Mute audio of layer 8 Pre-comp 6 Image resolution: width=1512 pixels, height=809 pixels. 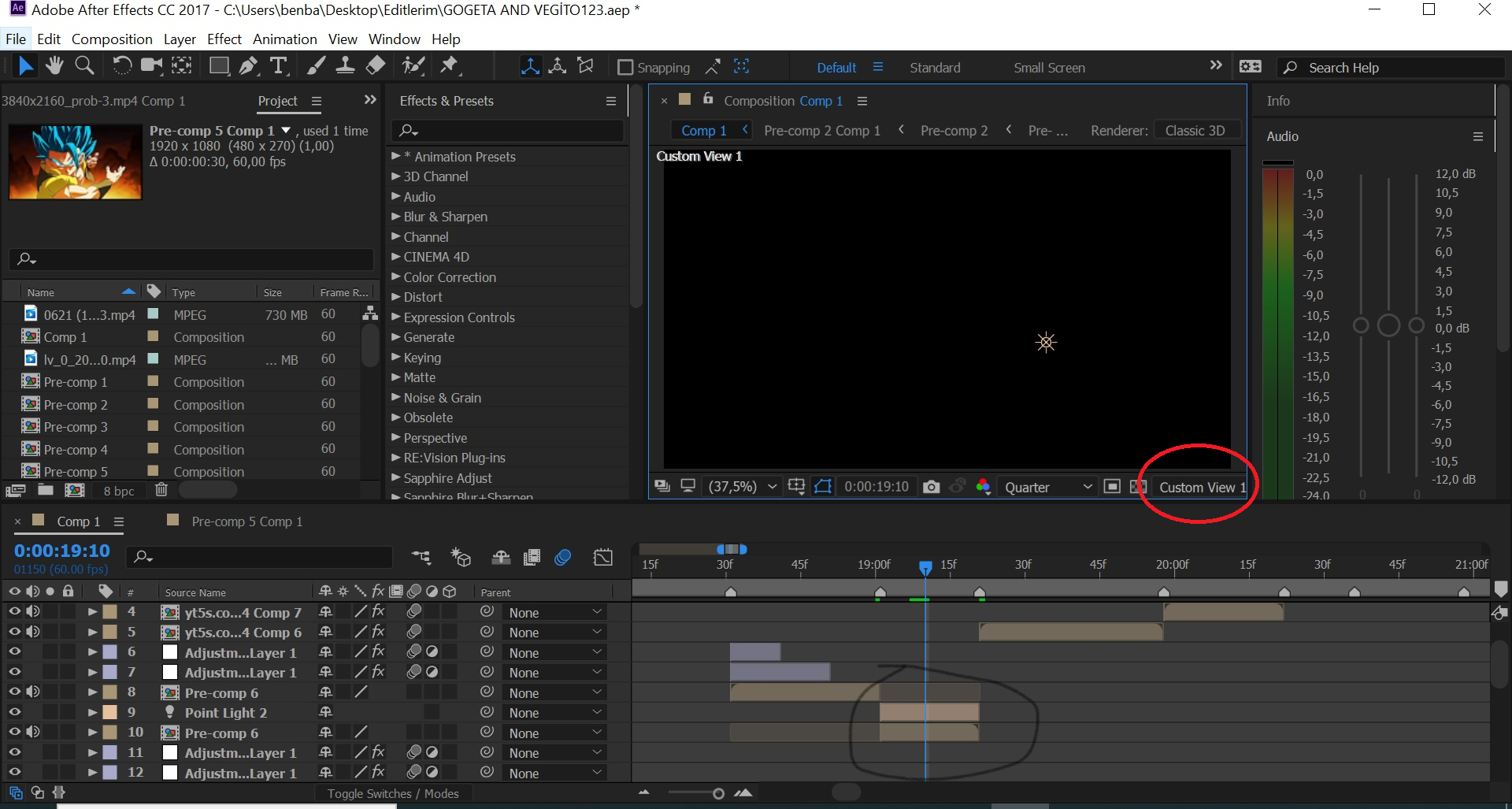33,692
